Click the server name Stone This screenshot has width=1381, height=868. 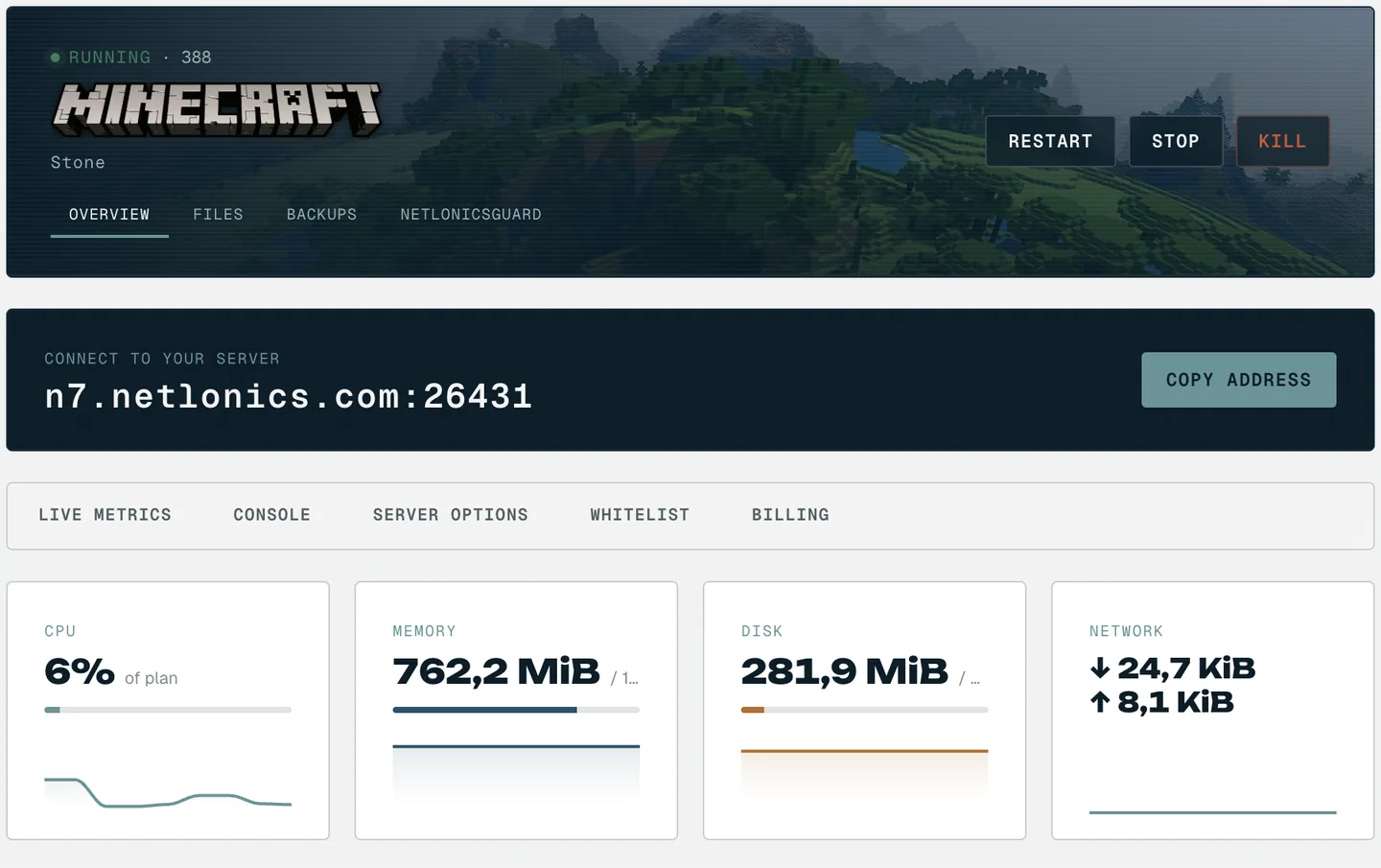pyautogui.click(x=78, y=163)
